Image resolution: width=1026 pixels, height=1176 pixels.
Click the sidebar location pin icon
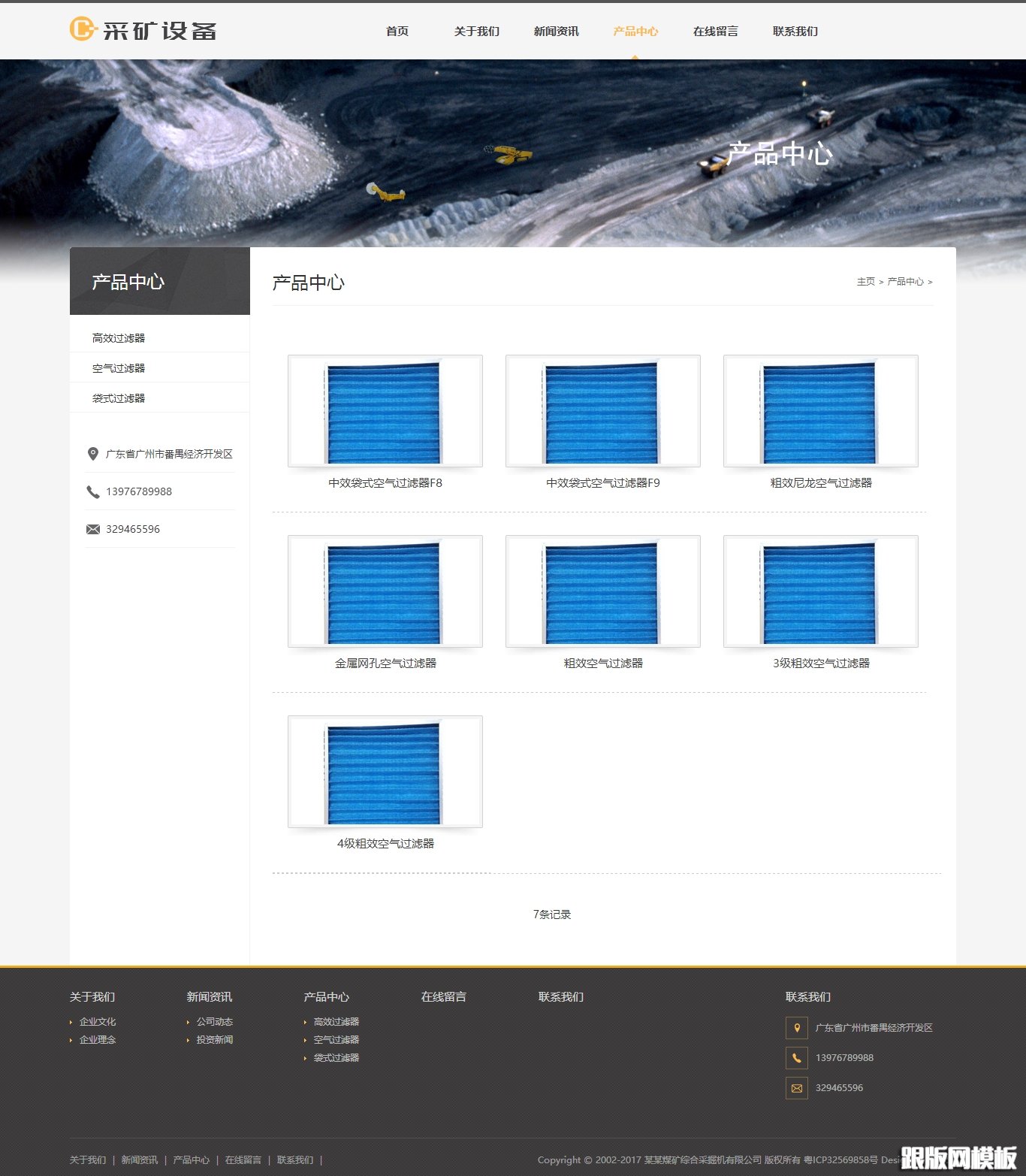click(x=93, y=454)
